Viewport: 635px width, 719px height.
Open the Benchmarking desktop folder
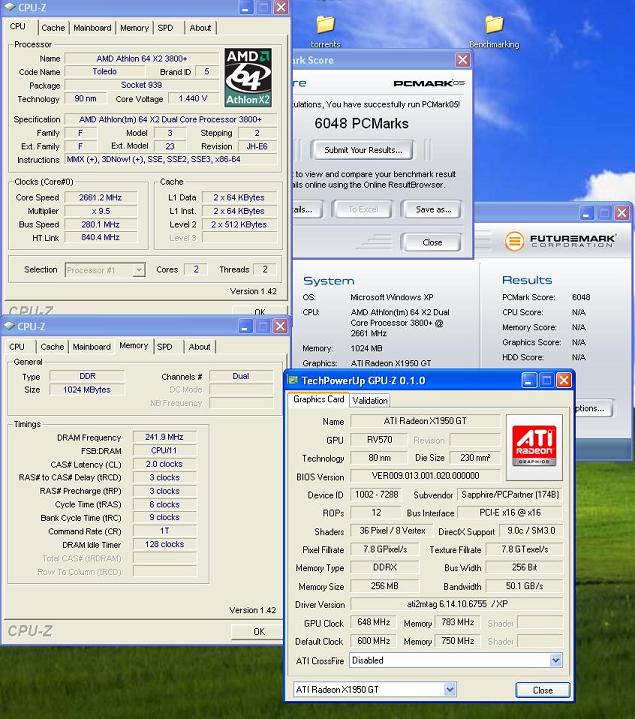coord(494,31)
